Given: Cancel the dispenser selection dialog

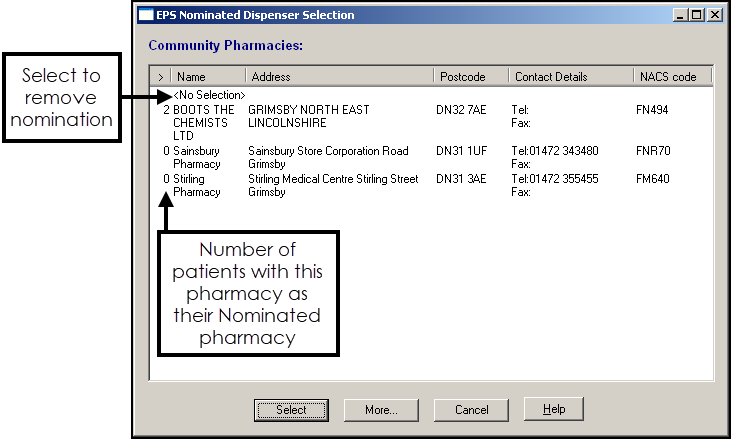Looking at the screenshot, I should (471, 410).
